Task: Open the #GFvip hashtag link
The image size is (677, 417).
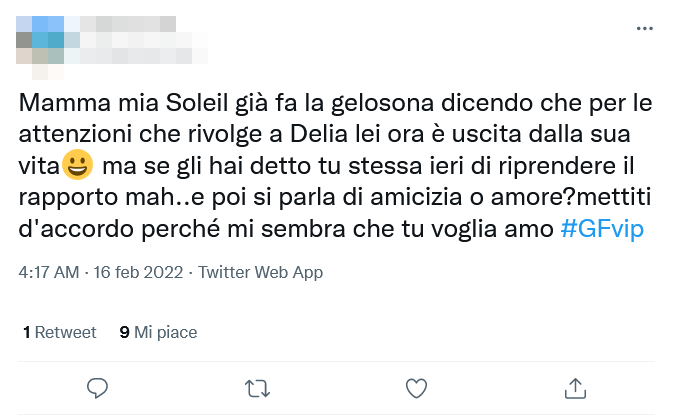Action: click(602, 228)
